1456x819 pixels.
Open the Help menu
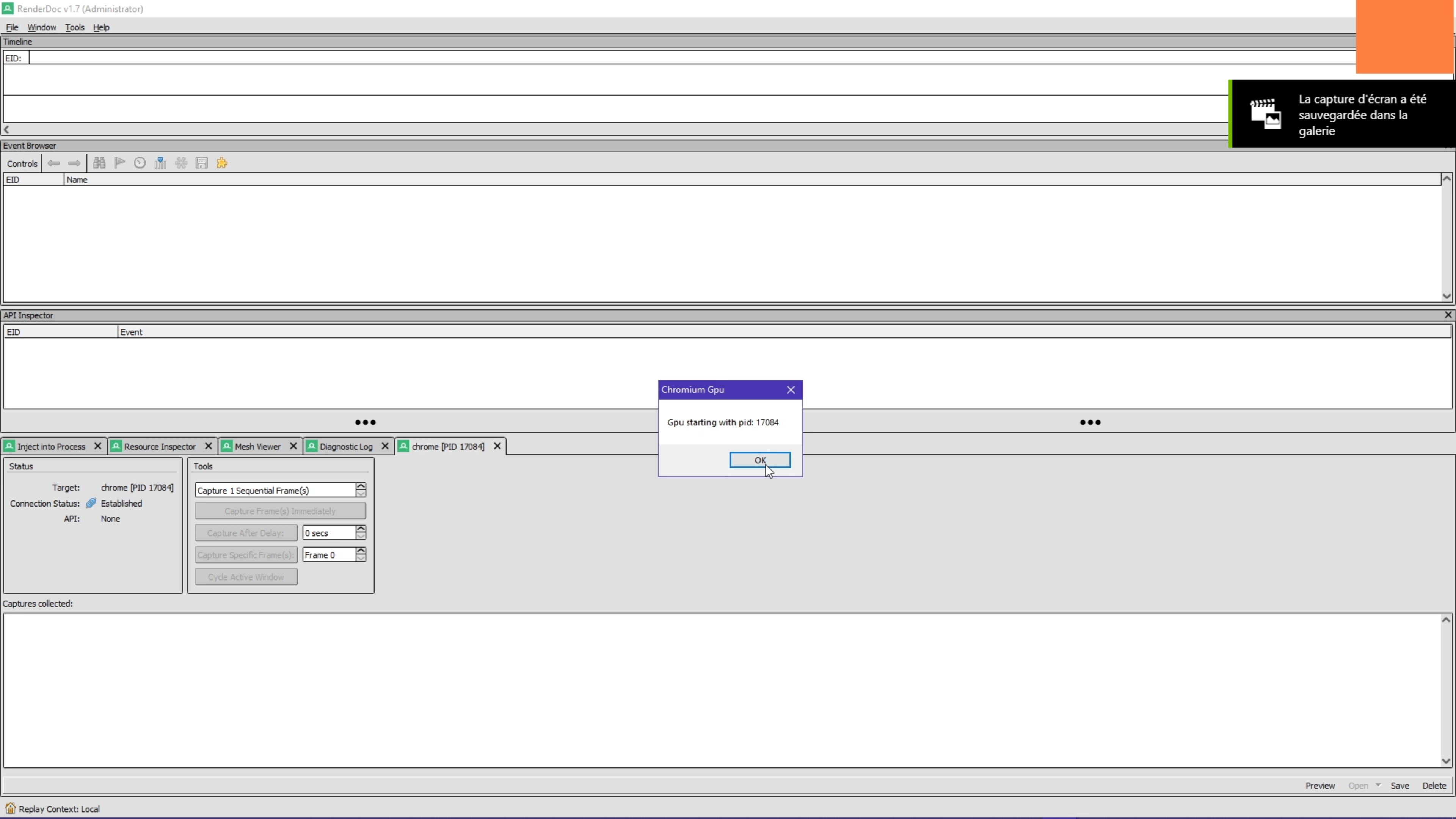(x=101, y=27)
